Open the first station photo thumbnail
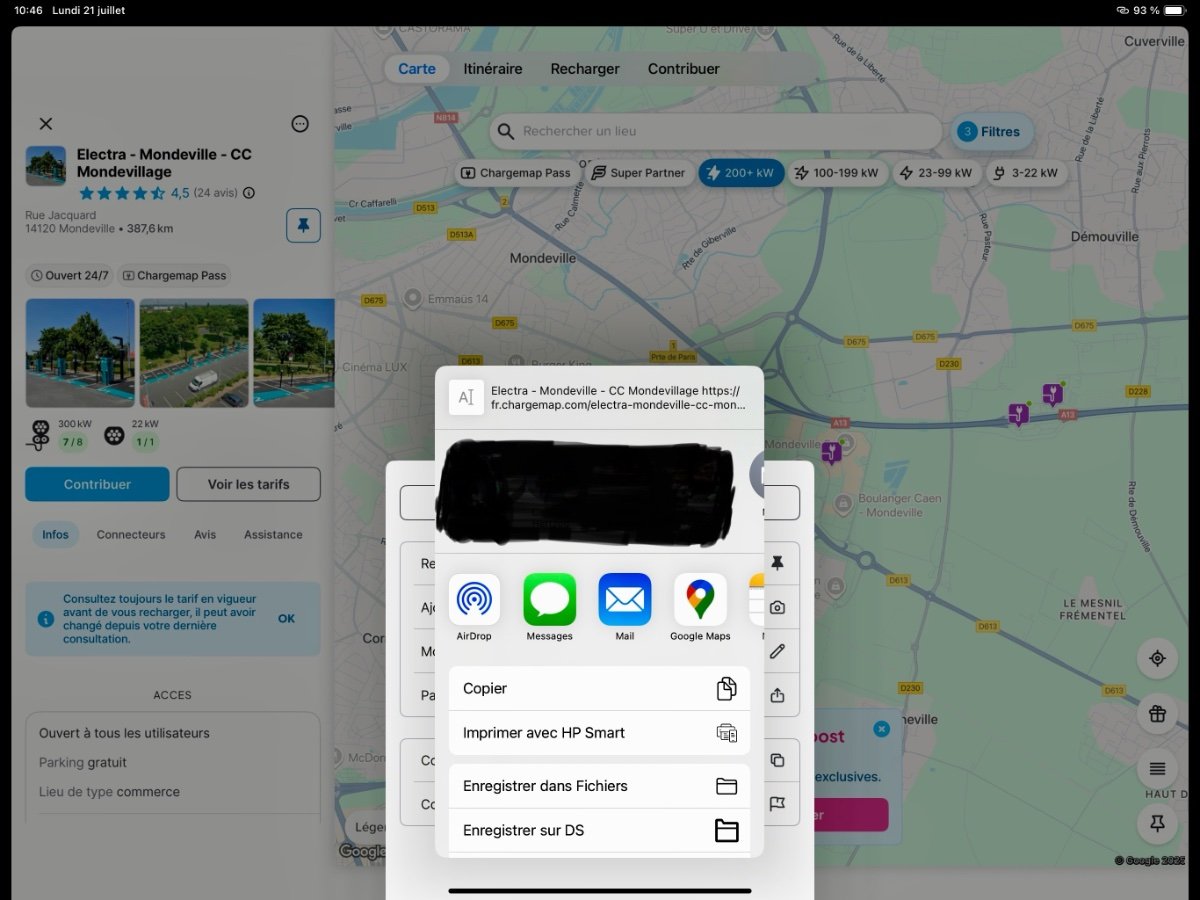The image size is (1200, 900). pos(80,353)
